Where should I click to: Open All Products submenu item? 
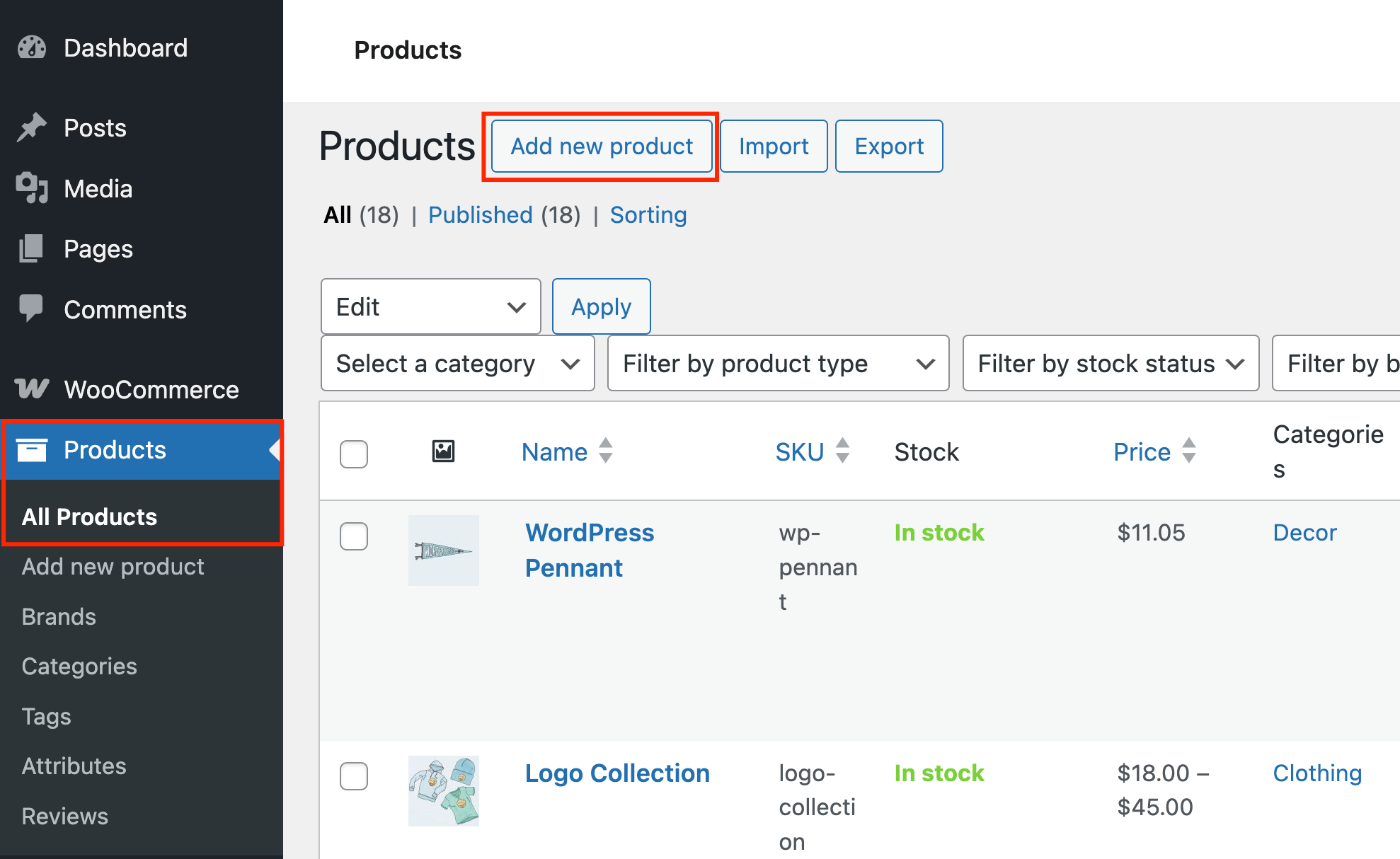(x=90, y=517)
